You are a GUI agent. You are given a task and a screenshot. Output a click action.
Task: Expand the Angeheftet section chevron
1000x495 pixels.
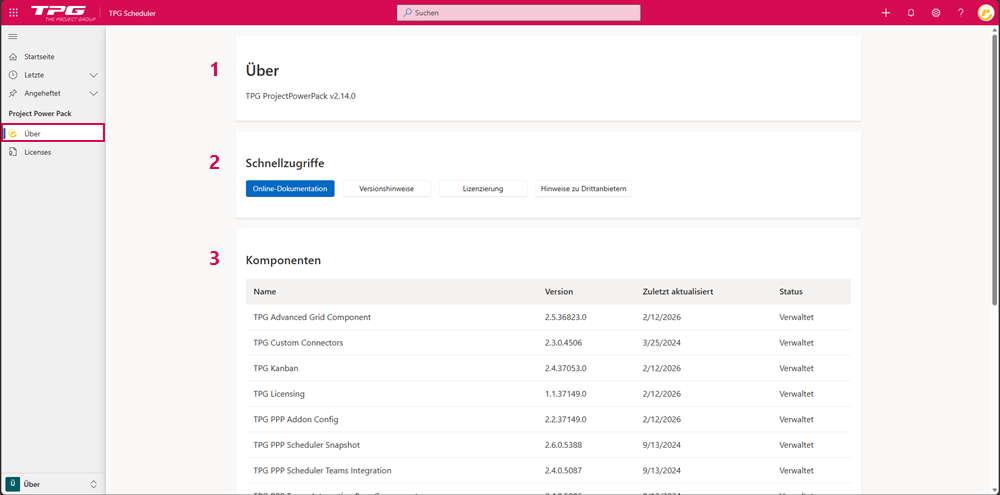coord(94,93)
